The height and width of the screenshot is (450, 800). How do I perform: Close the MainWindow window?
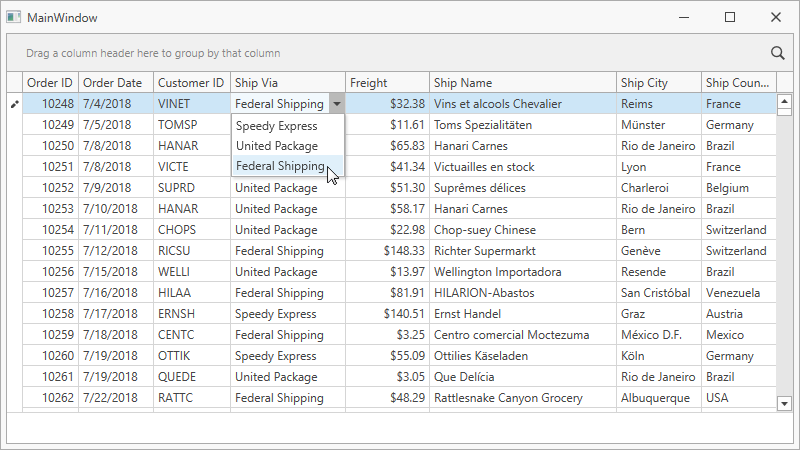point(776,17)
